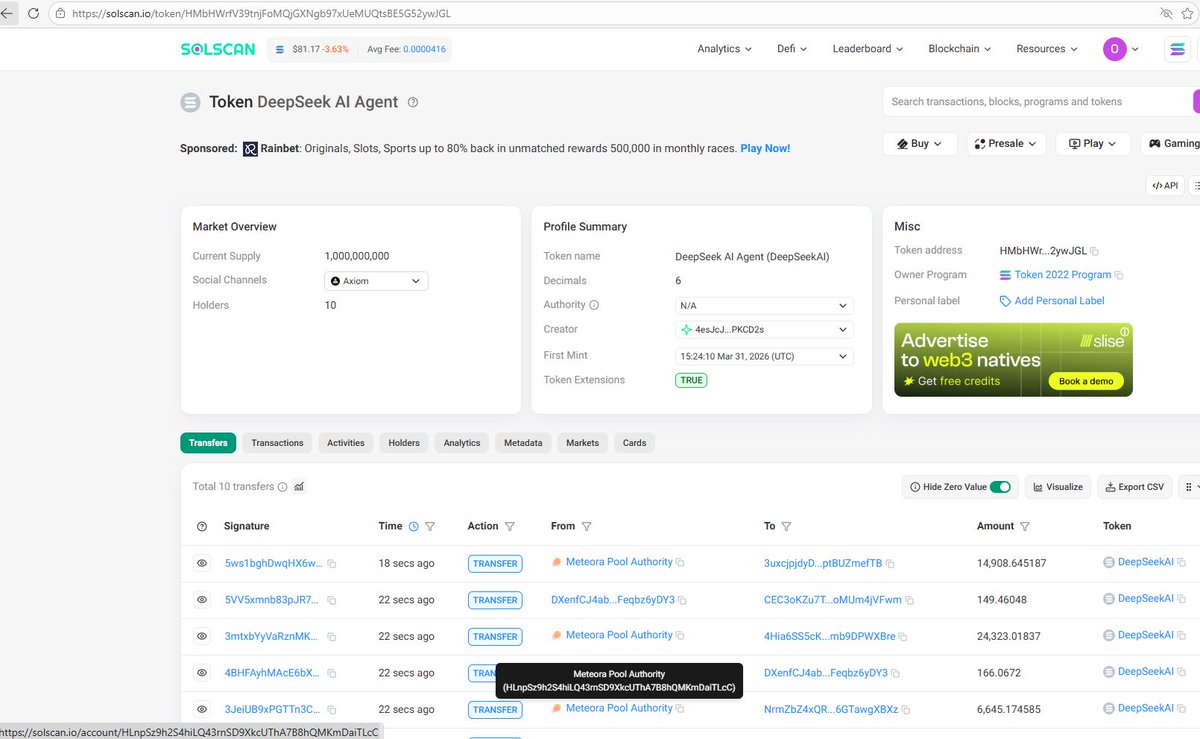1200x739 pixels.
Task: Reload the page in browser
Action: pos(33,13)
